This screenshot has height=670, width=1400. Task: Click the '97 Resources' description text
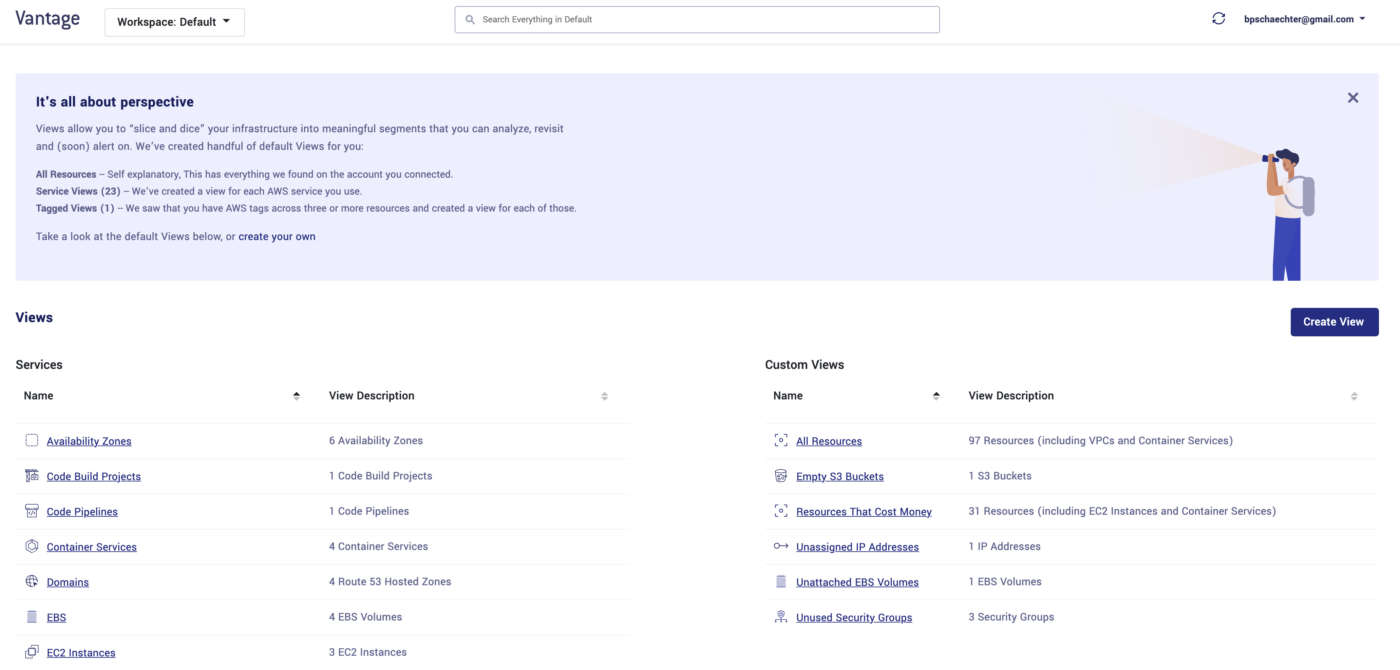pyautogui.click(x=1100, y=440)
